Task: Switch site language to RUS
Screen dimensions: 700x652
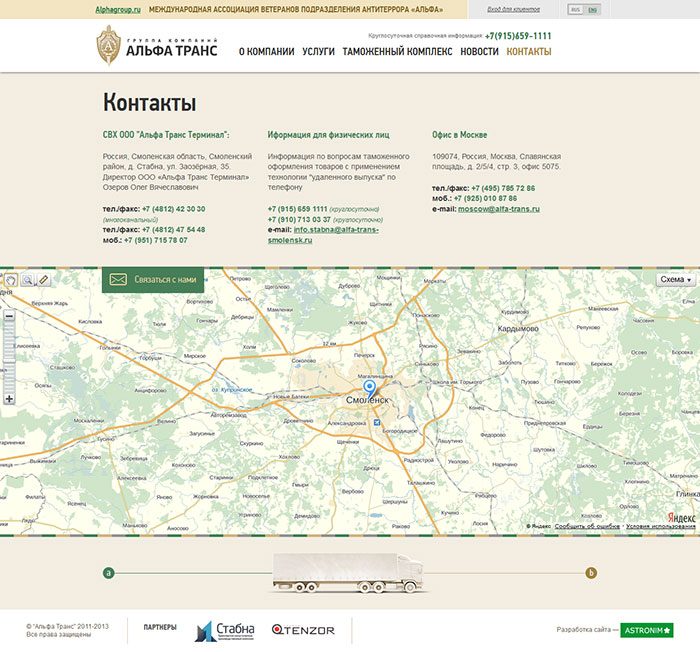Action: pos(575,9)
